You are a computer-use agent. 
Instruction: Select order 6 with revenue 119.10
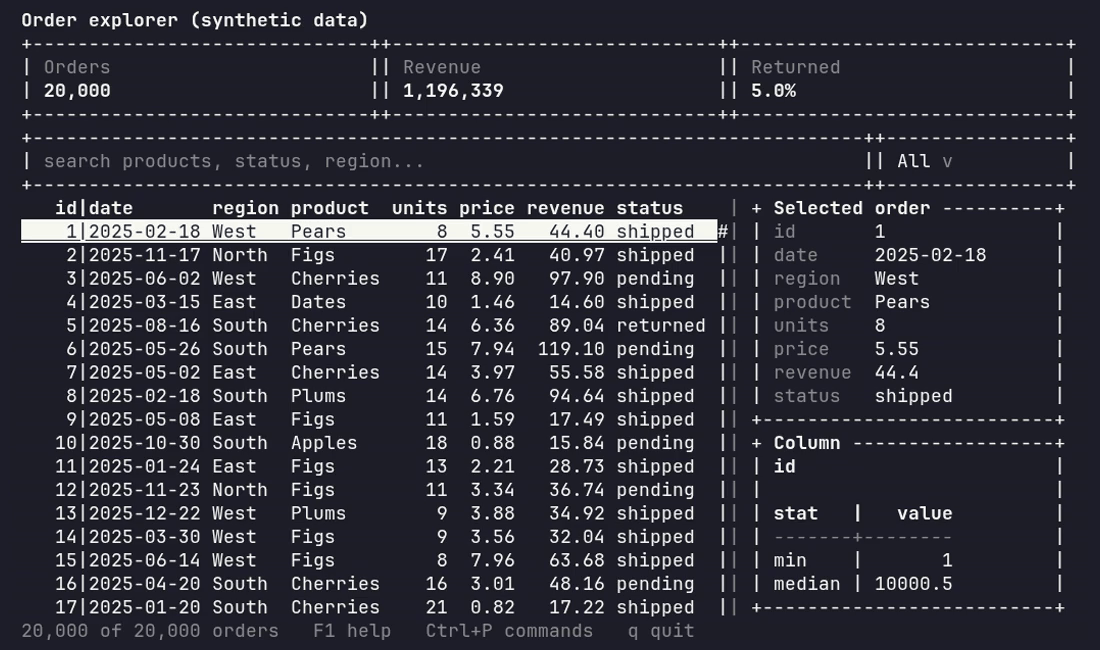click(x=369, y=349)
